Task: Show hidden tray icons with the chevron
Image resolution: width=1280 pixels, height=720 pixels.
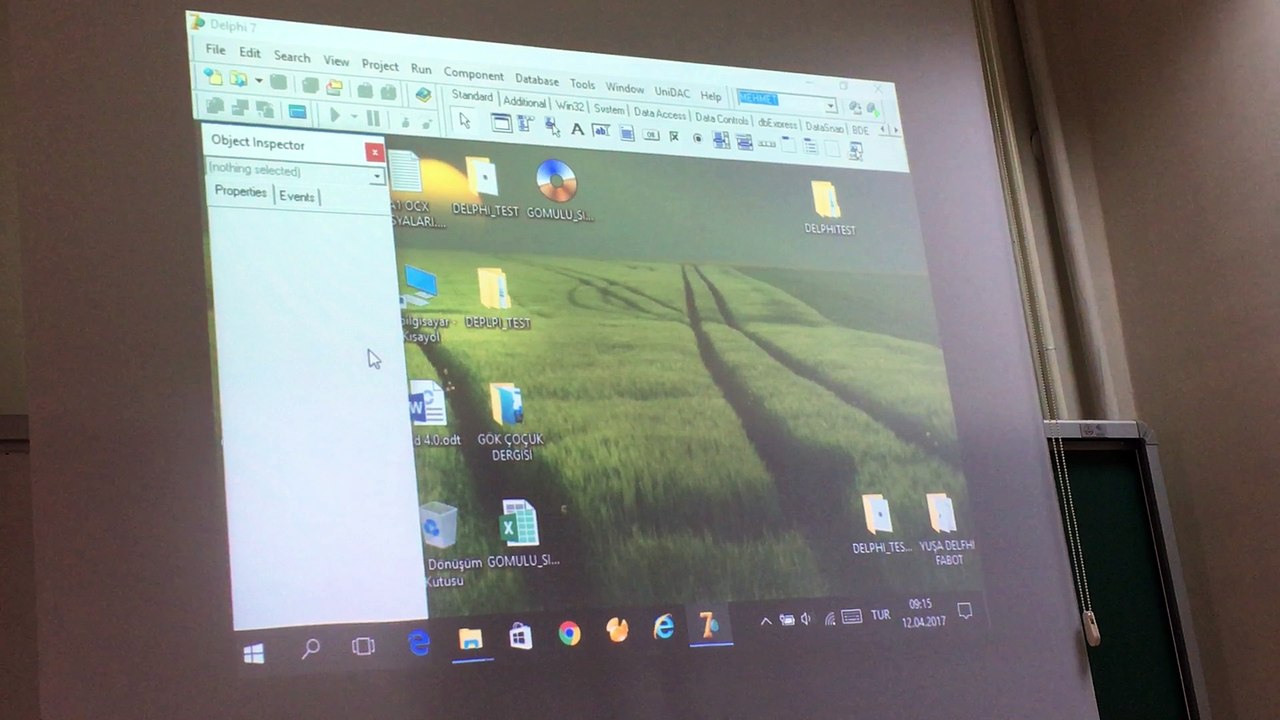Action: 766,622
